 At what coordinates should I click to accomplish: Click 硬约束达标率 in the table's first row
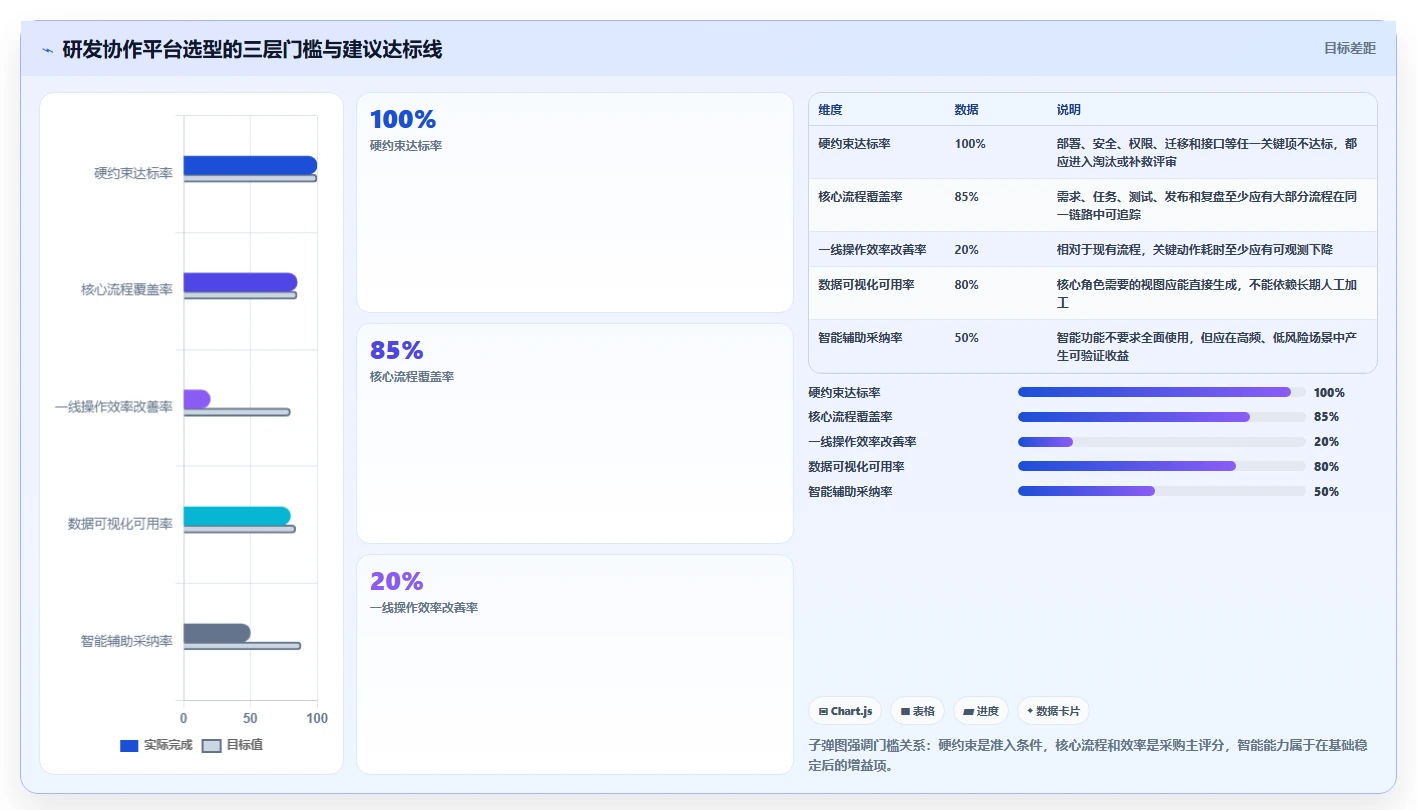click(854, 144)
